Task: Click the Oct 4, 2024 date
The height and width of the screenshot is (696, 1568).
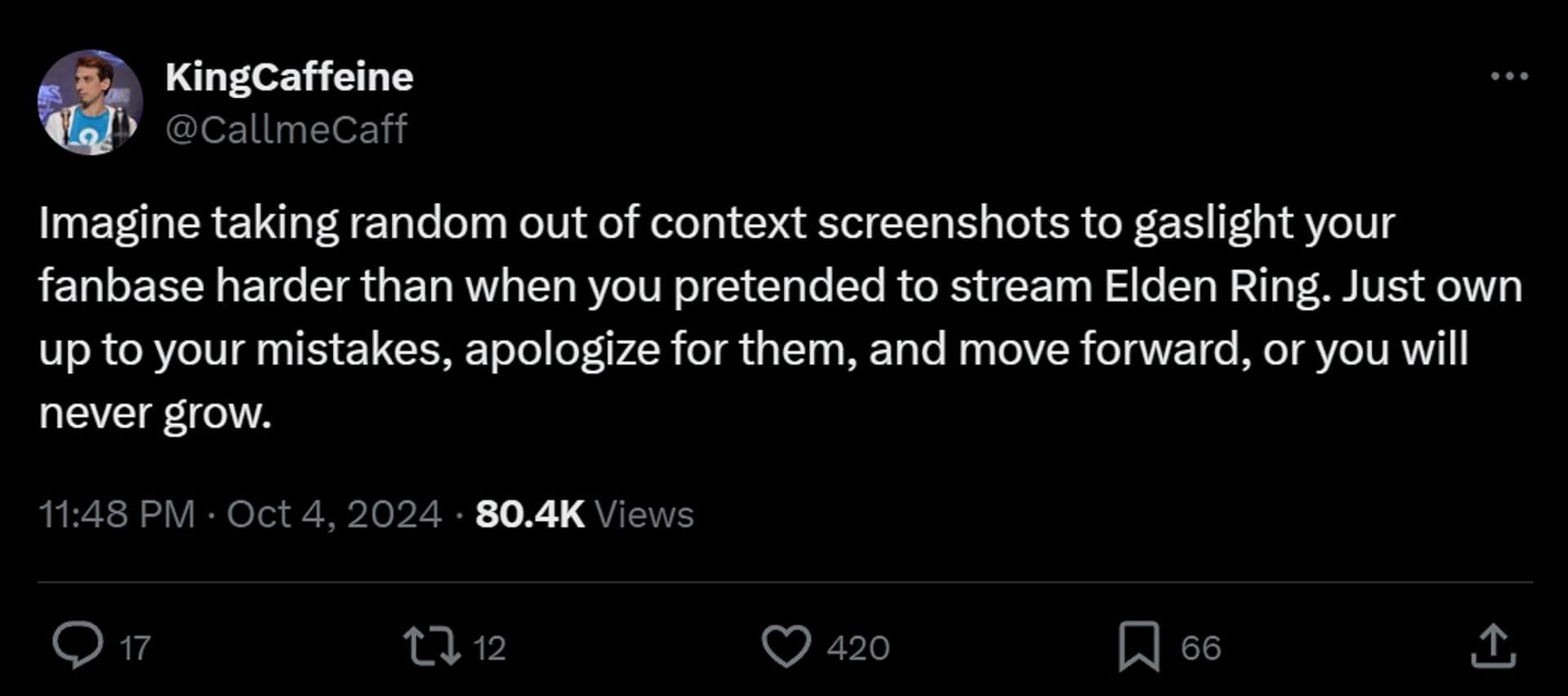Action: pos(334,515)
